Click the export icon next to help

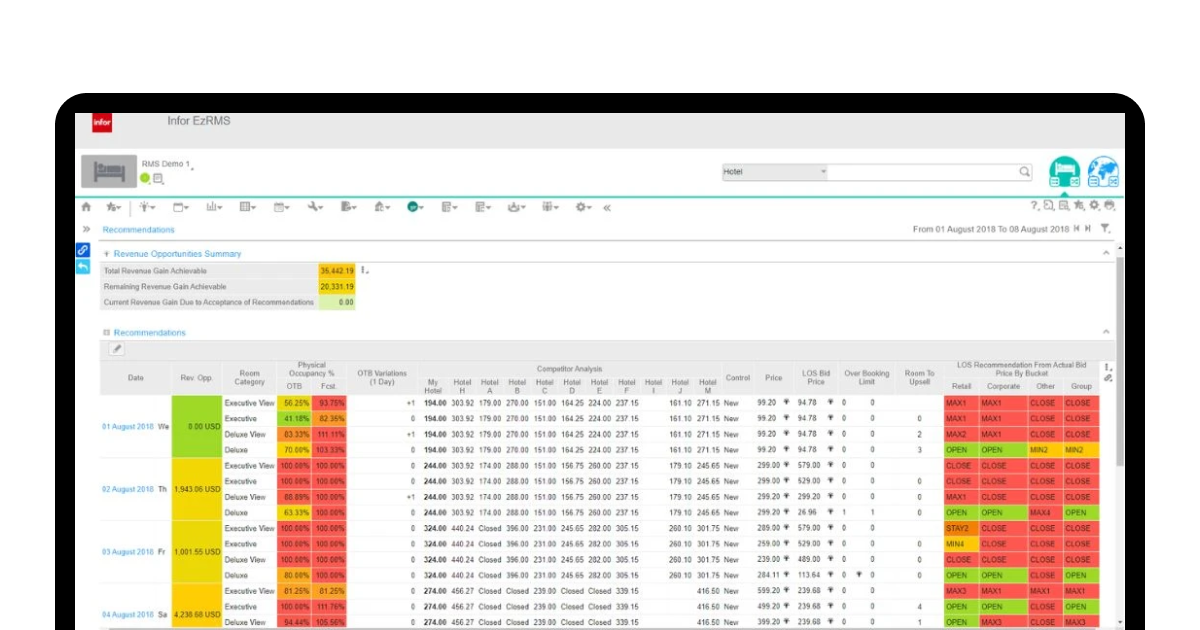[1049, 205]
